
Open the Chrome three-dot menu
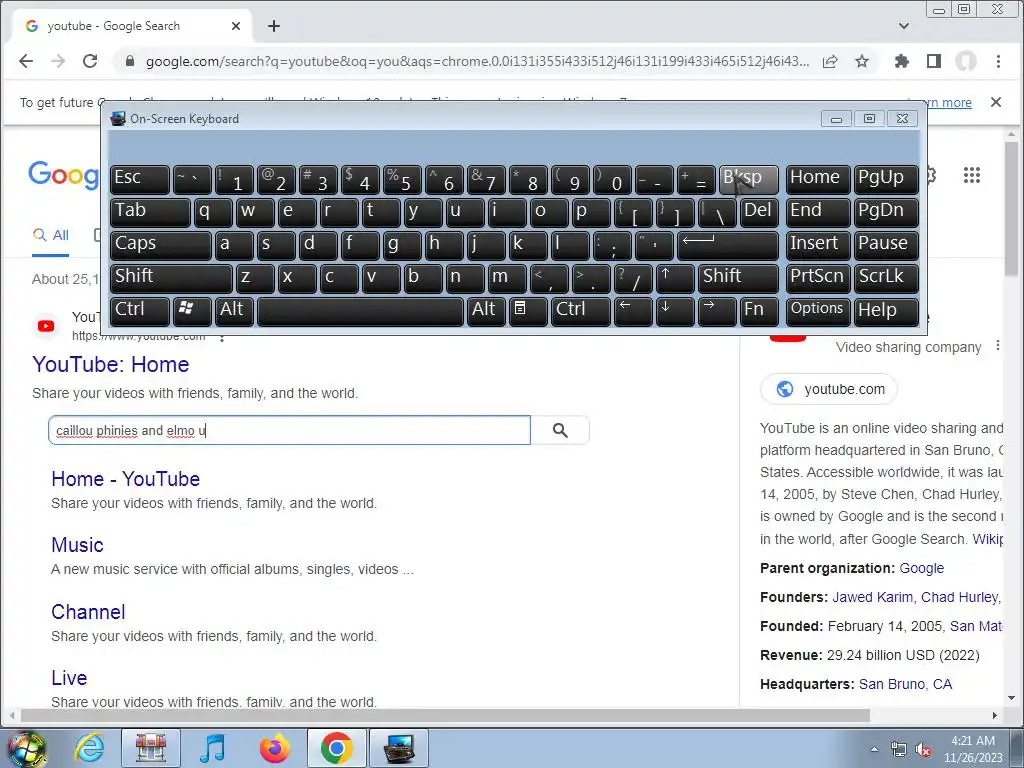[998, 61]
